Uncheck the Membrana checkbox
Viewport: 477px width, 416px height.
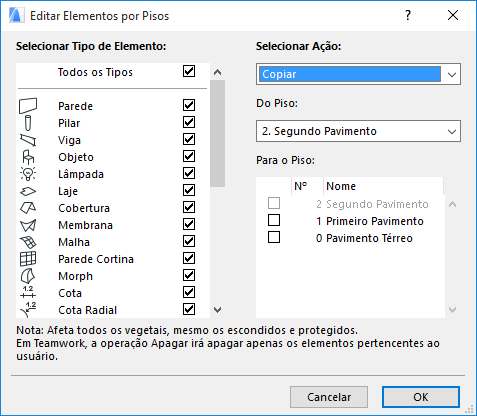189,224
